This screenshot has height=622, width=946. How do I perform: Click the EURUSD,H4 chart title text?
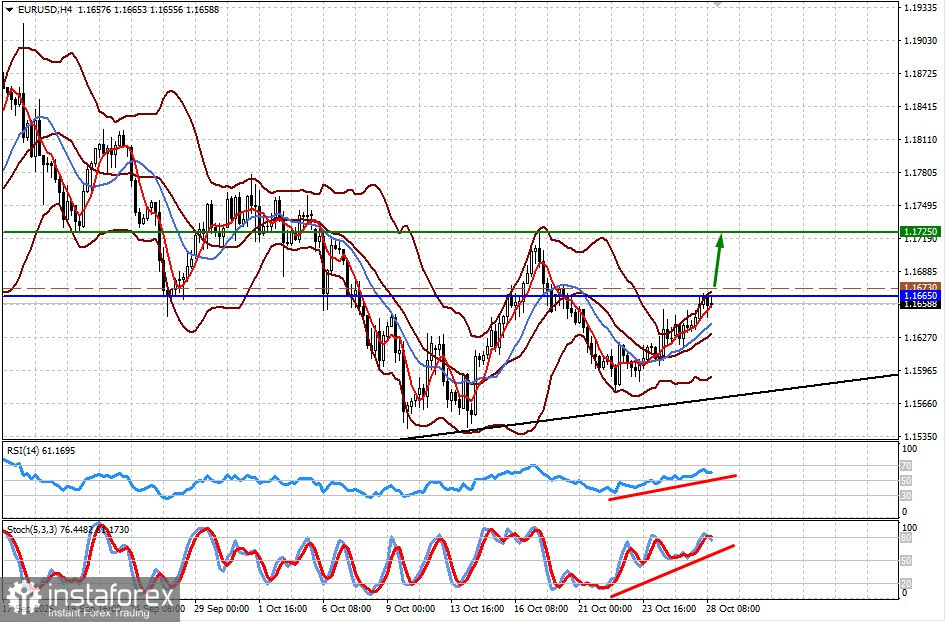(45, 10)
